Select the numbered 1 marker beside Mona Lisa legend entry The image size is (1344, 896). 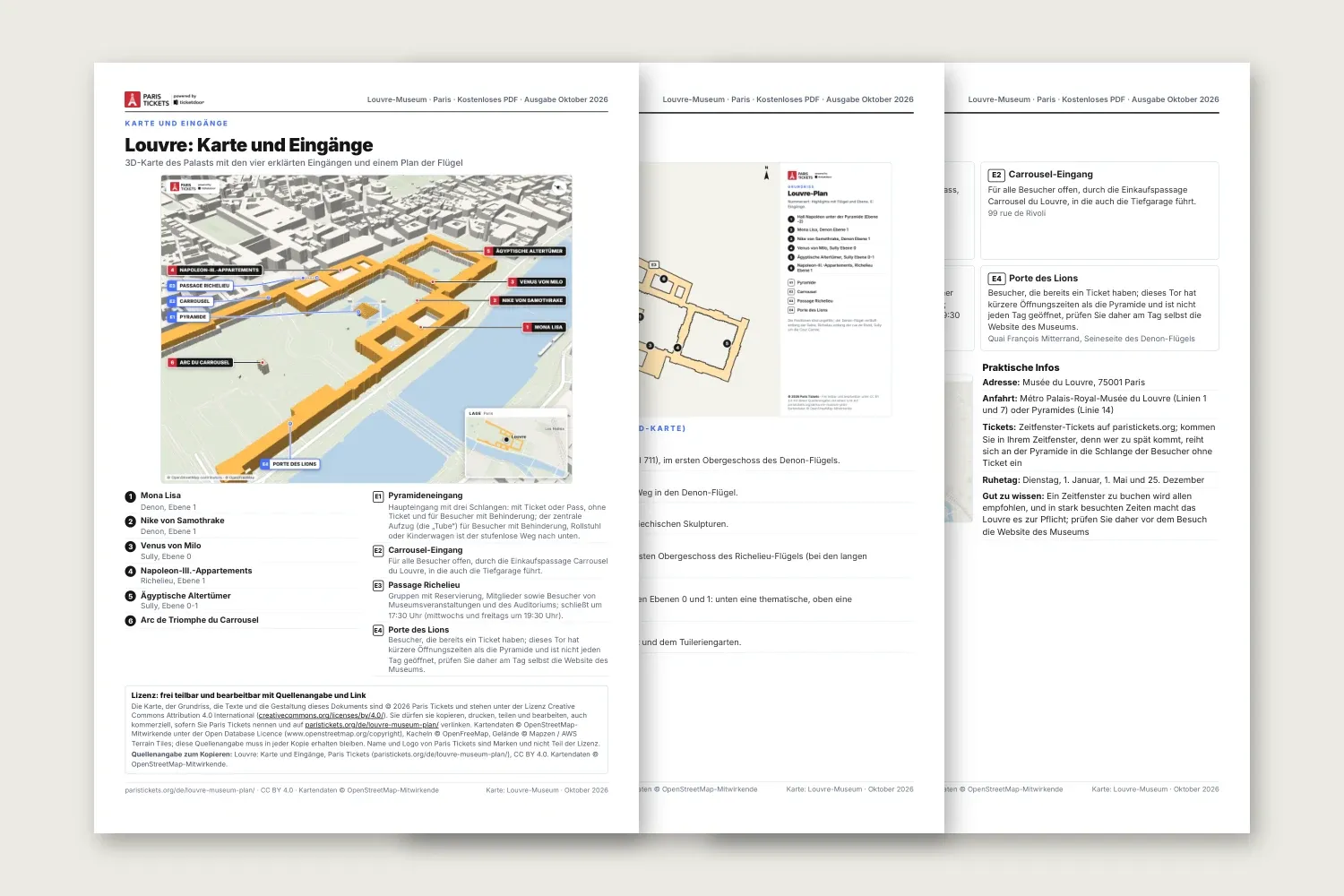131,496
